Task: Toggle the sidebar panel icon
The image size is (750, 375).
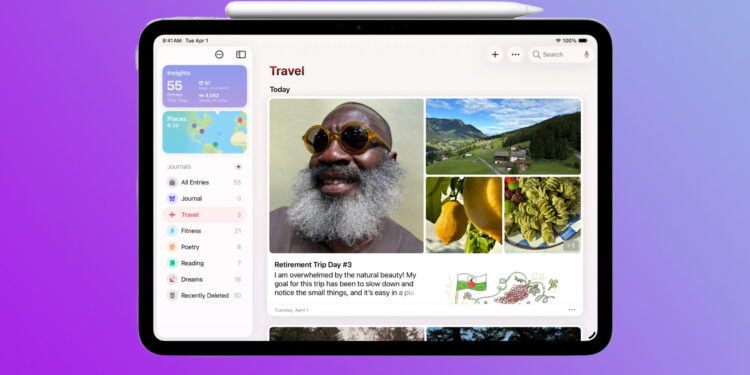Action: tap(241, 55)
